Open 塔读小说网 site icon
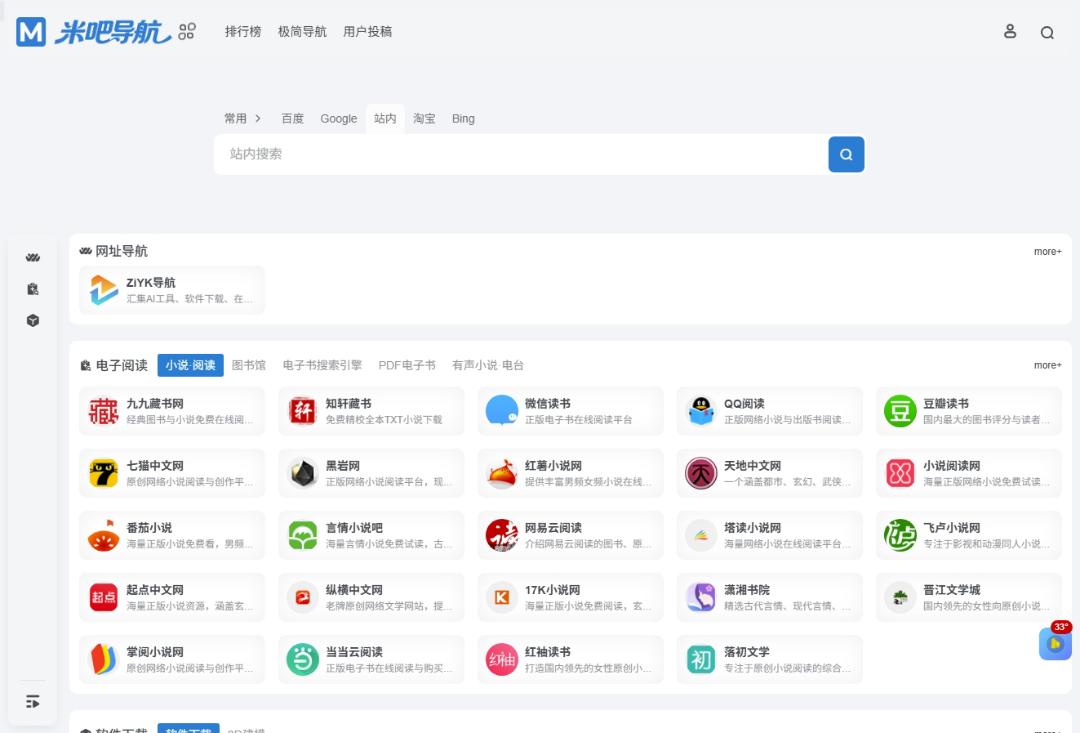This screenshot has width=1080, height=733. 701,535
